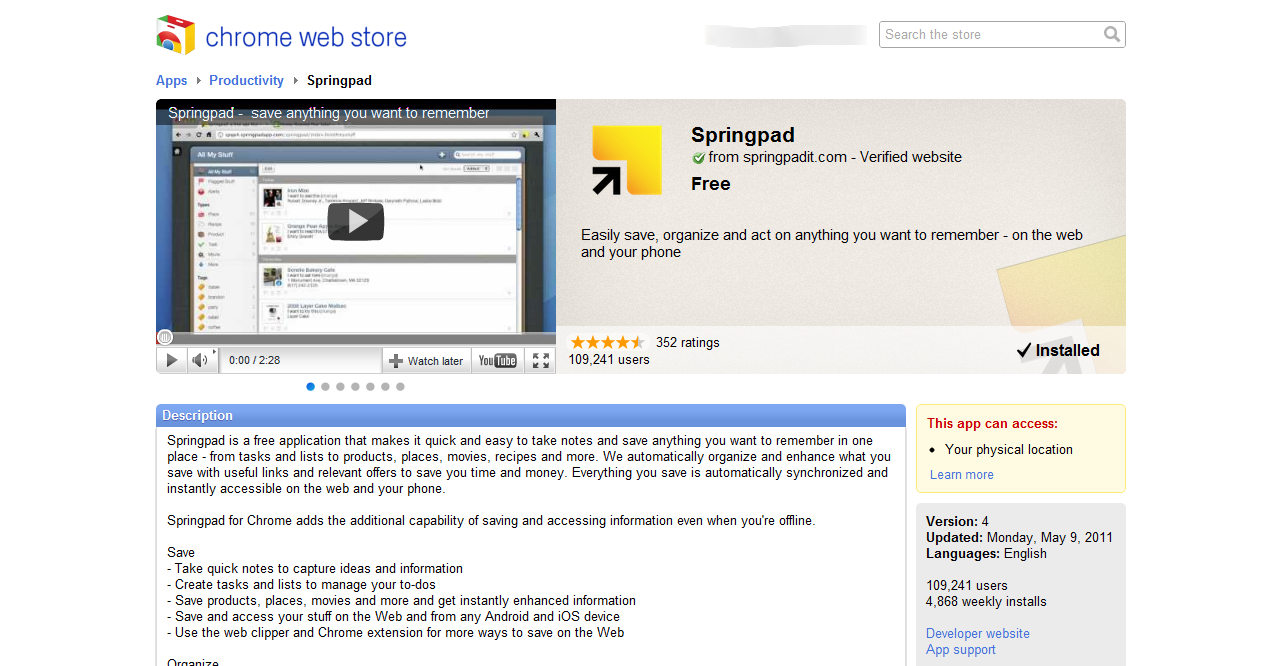Click the video title 'Springpad - save anything'
Viewport: 1283px width, 666px height.
329,113
